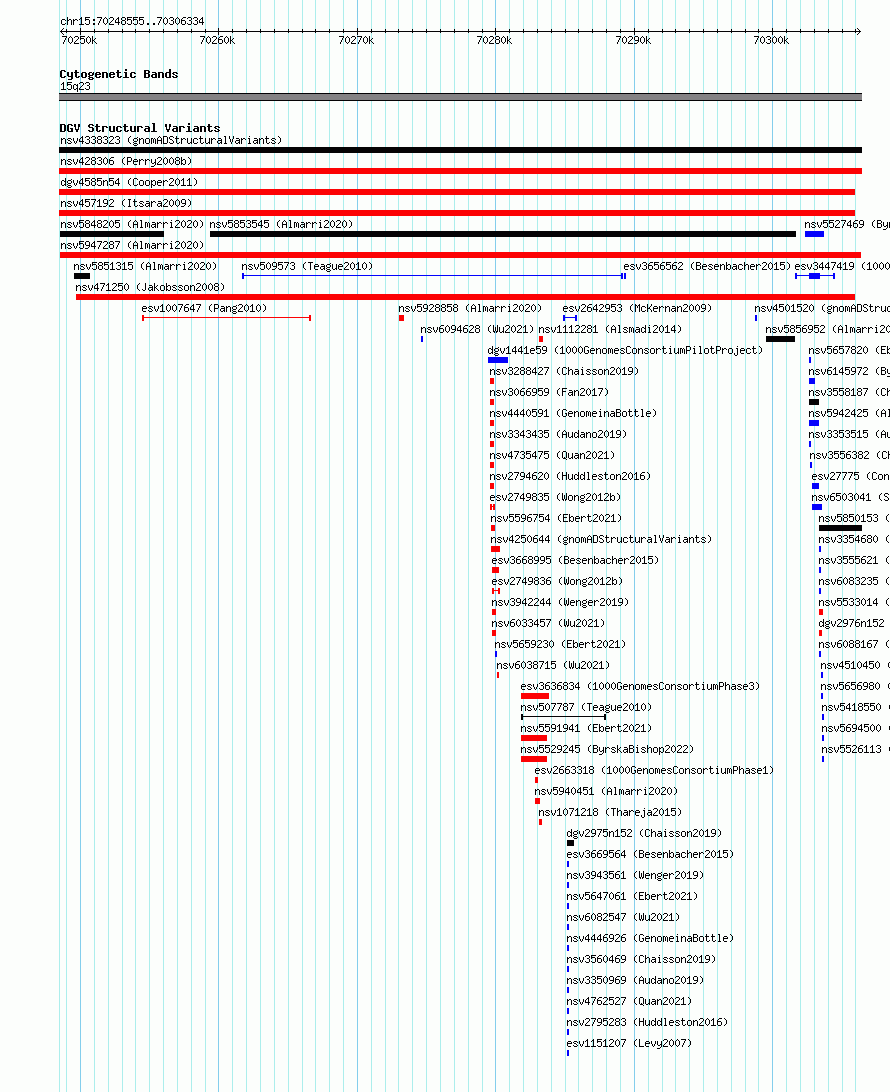Viewport: 890px width, 1092px height.
Task: Click the chr15:70248555..70306334 coordinate label
Action: pyautogui.click(x=132, y=21)
